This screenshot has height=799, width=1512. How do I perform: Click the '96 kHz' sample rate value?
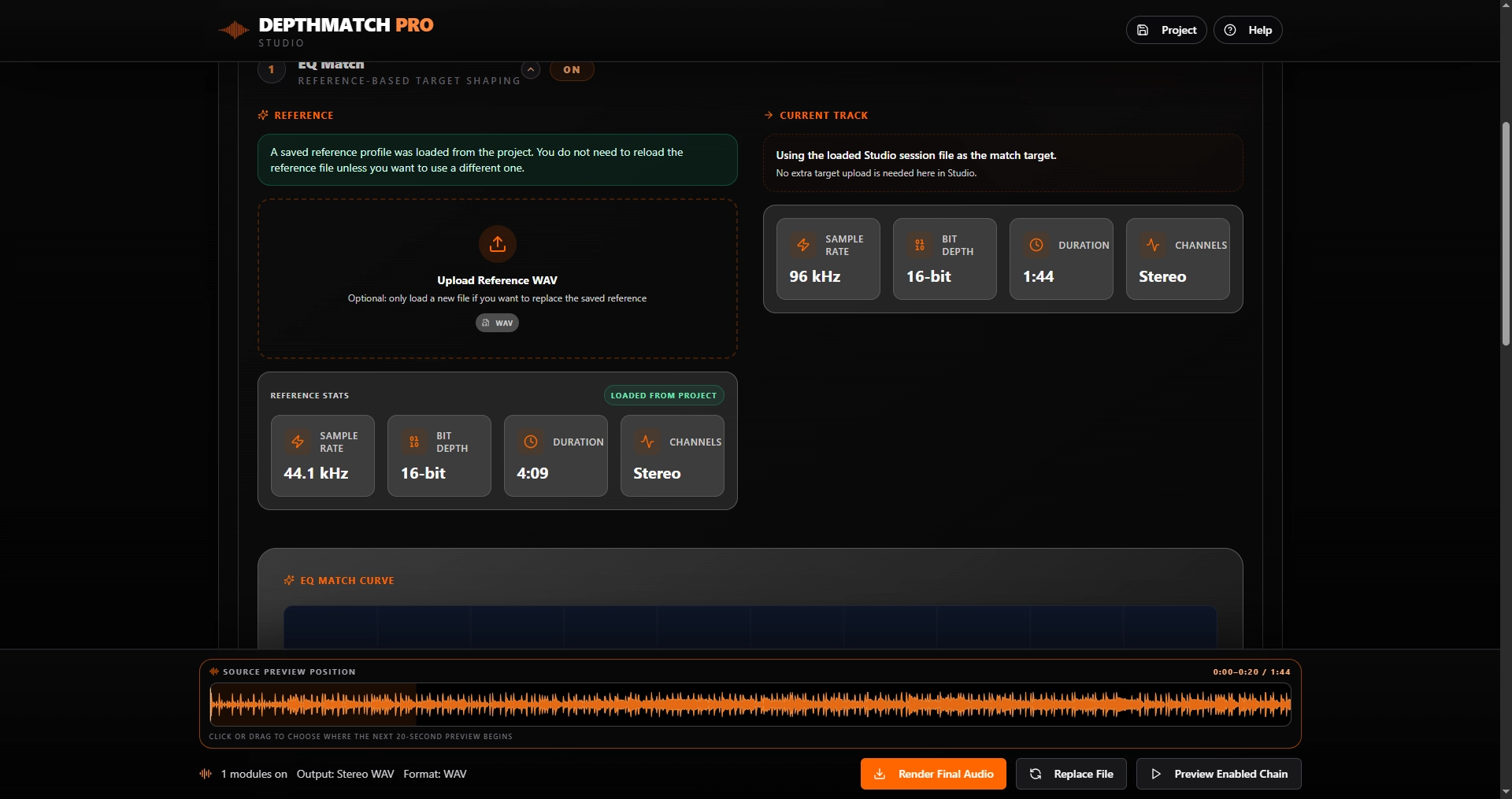pyautogui.click(x=815, y=276)
